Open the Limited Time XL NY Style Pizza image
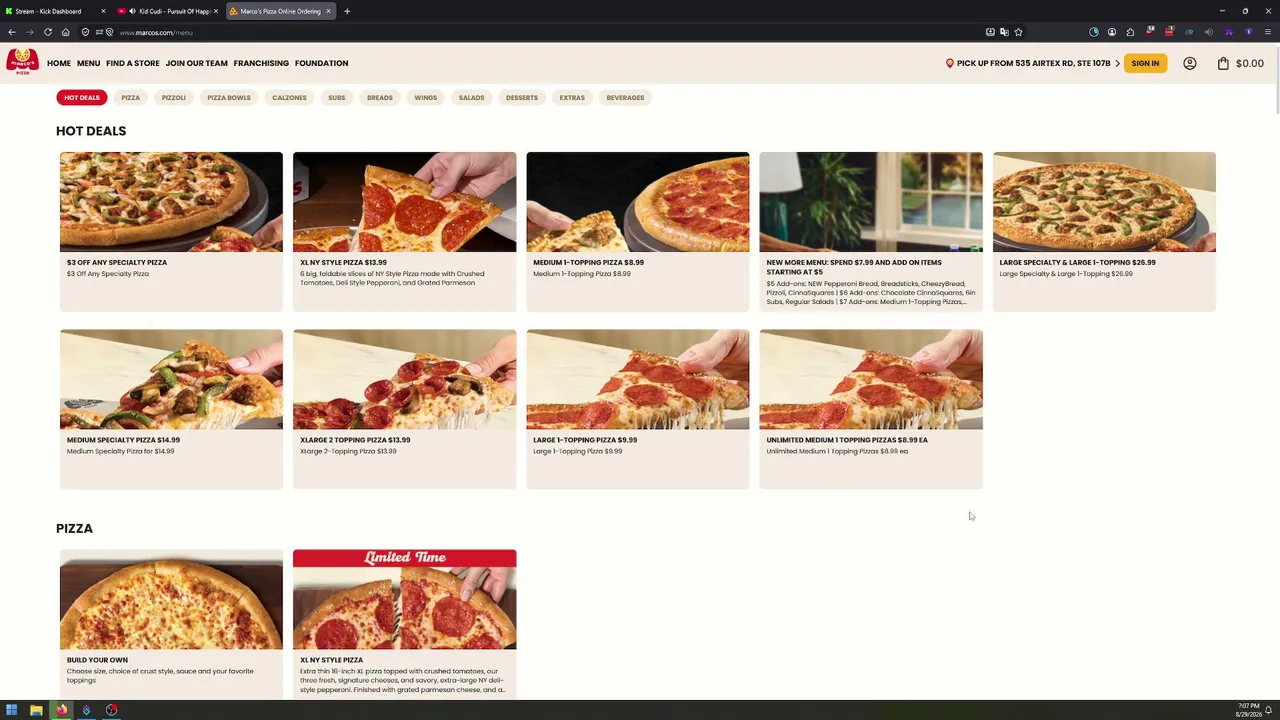The height and width of the screenshot is (720, 1280). [405, 599]
